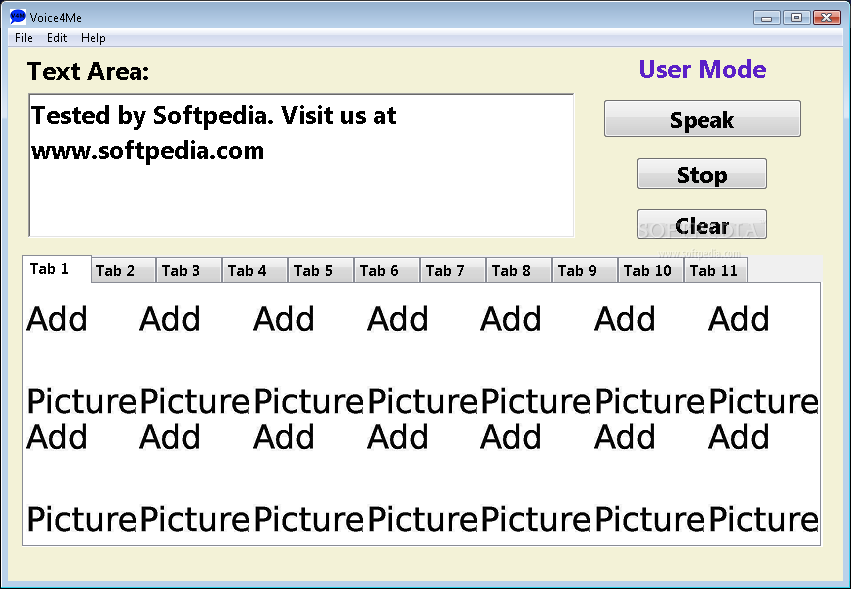The width and height of the screenshot is (851, 589).
Task: Select Tab 9
Action: [586, 270]
